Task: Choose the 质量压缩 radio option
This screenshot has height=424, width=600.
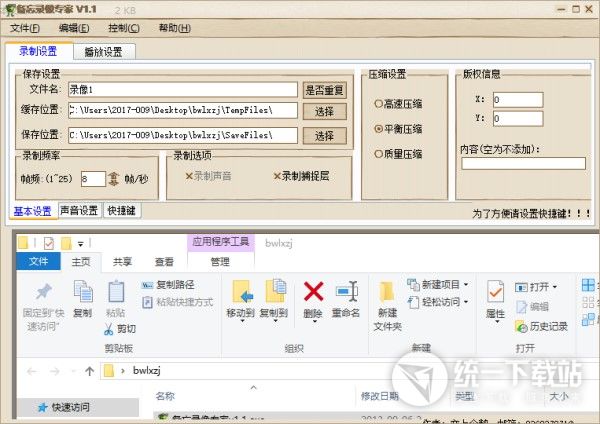Action: [x=379, y=154]
